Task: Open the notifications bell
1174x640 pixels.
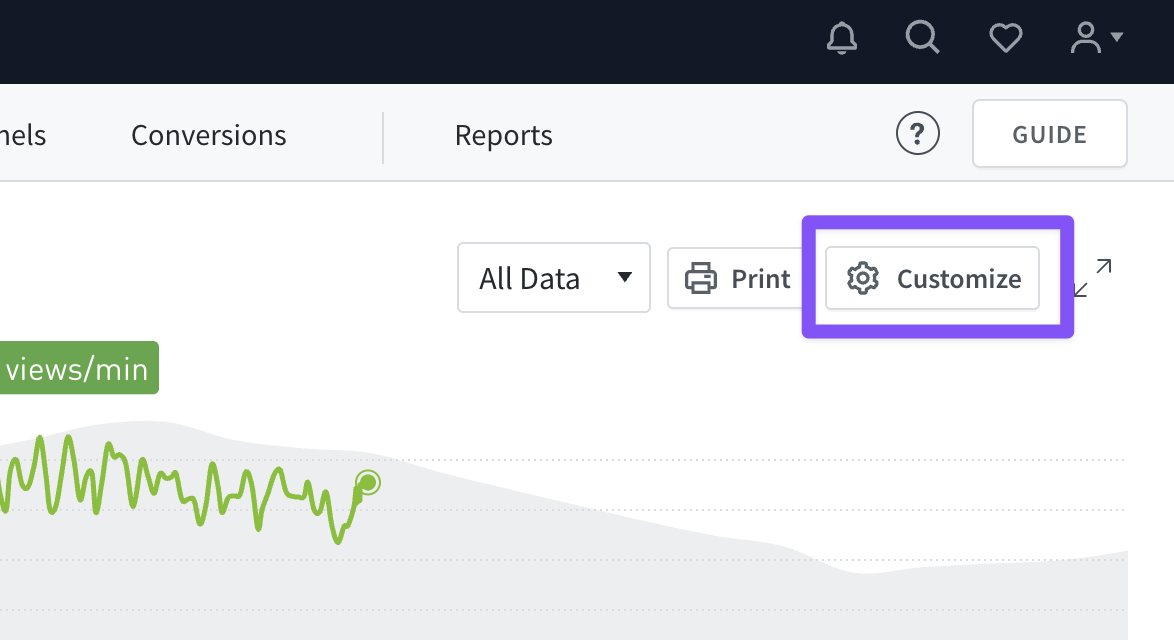Action: [x=842, y=38]
